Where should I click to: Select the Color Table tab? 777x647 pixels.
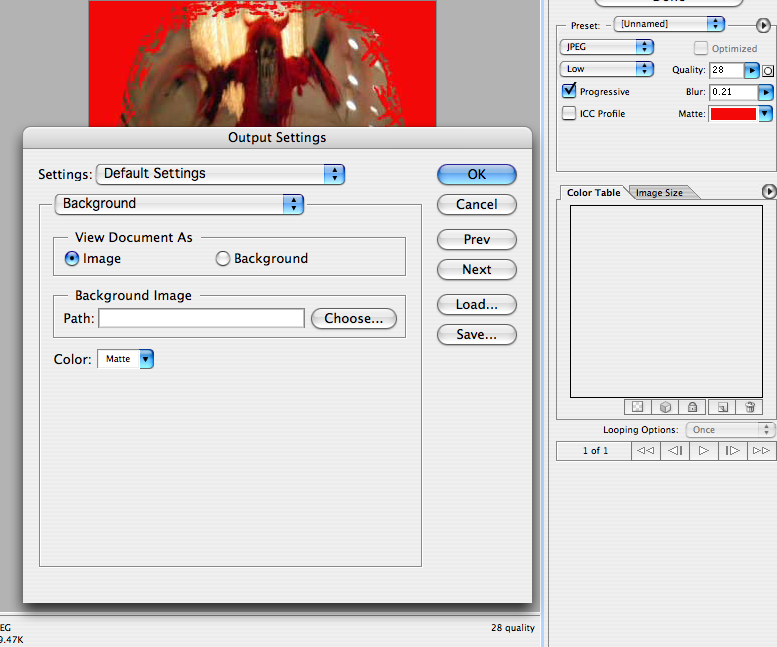coord(593,193)
